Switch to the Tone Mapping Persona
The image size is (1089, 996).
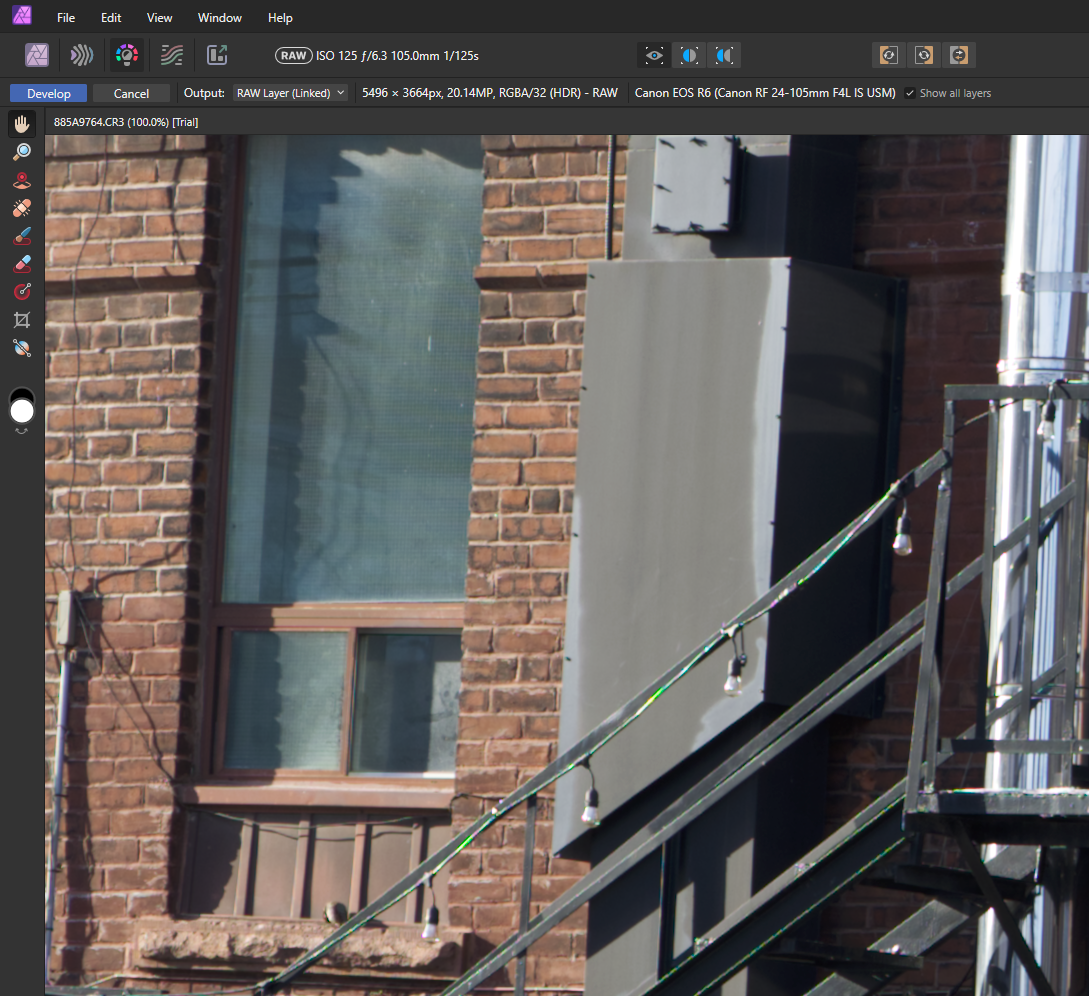tap(172, 55)
